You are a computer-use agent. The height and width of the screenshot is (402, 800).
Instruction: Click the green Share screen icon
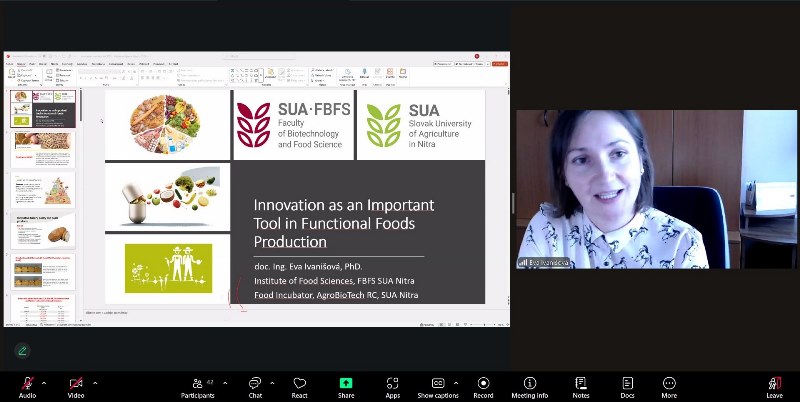346,384
